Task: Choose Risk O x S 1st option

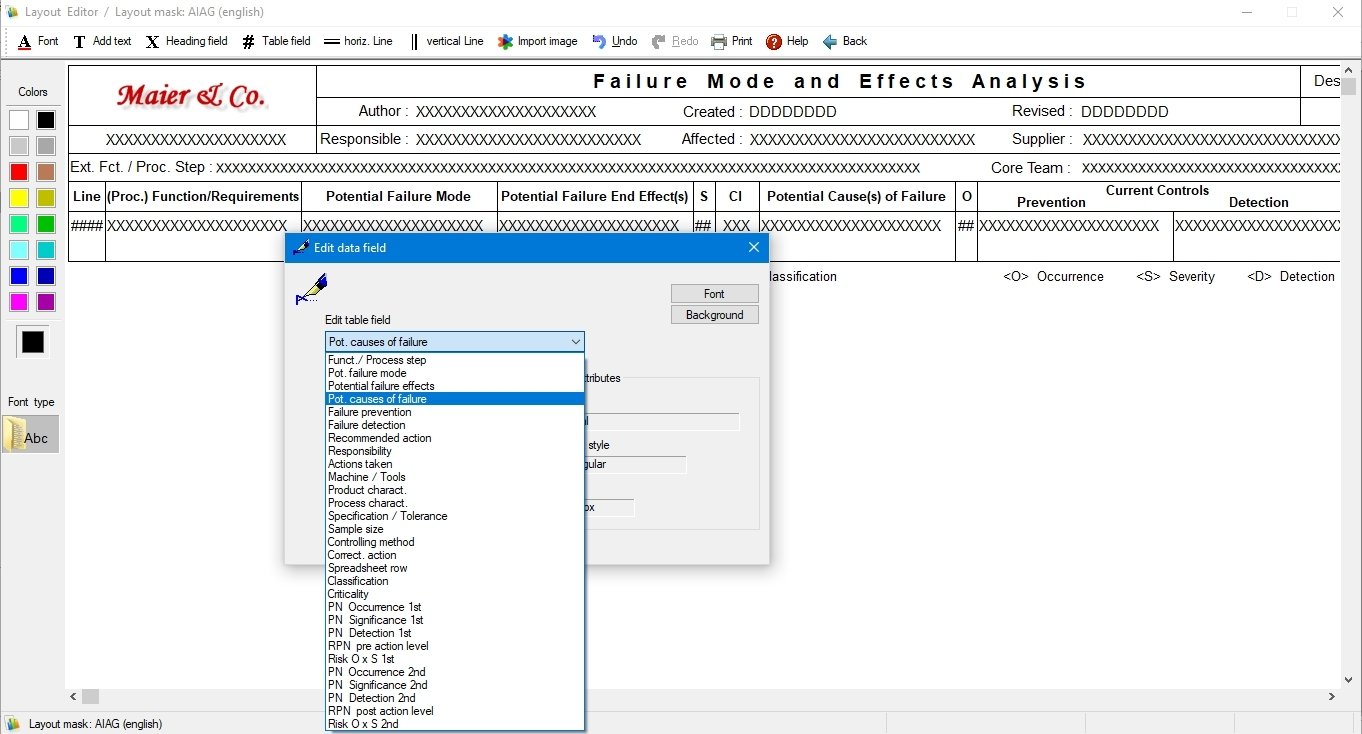Action: click(455, 659)
